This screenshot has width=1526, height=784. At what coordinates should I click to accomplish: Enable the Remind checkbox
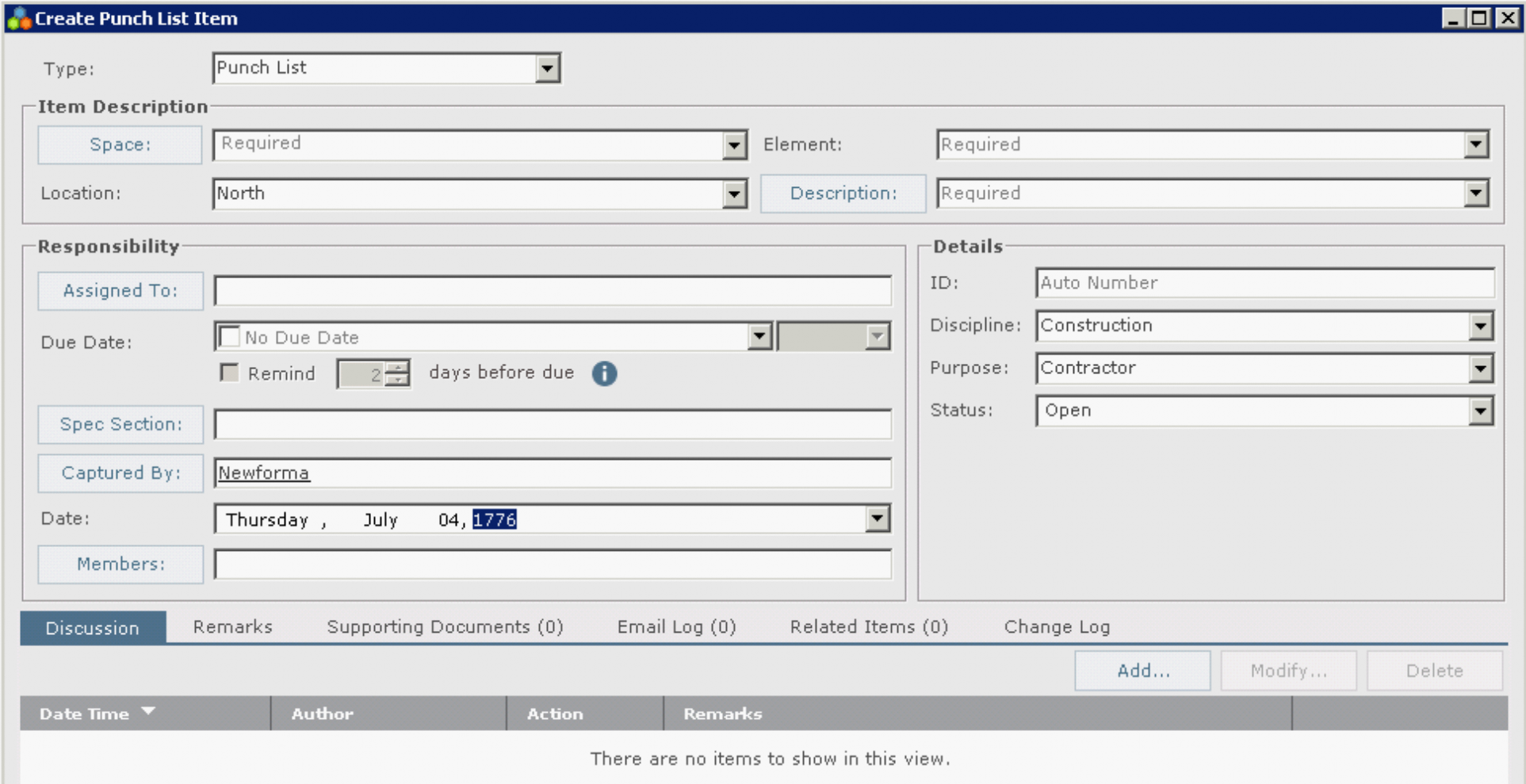[229, 373]
